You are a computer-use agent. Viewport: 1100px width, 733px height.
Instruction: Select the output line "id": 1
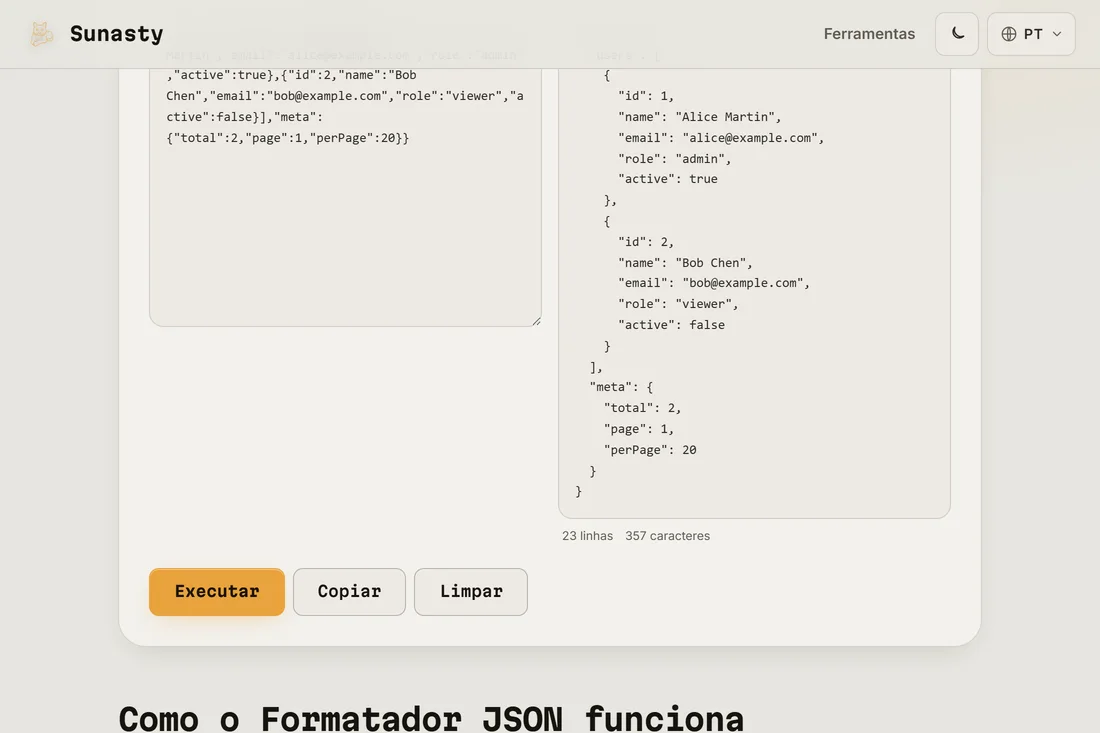pyautogui.click(x=646, y=96)
